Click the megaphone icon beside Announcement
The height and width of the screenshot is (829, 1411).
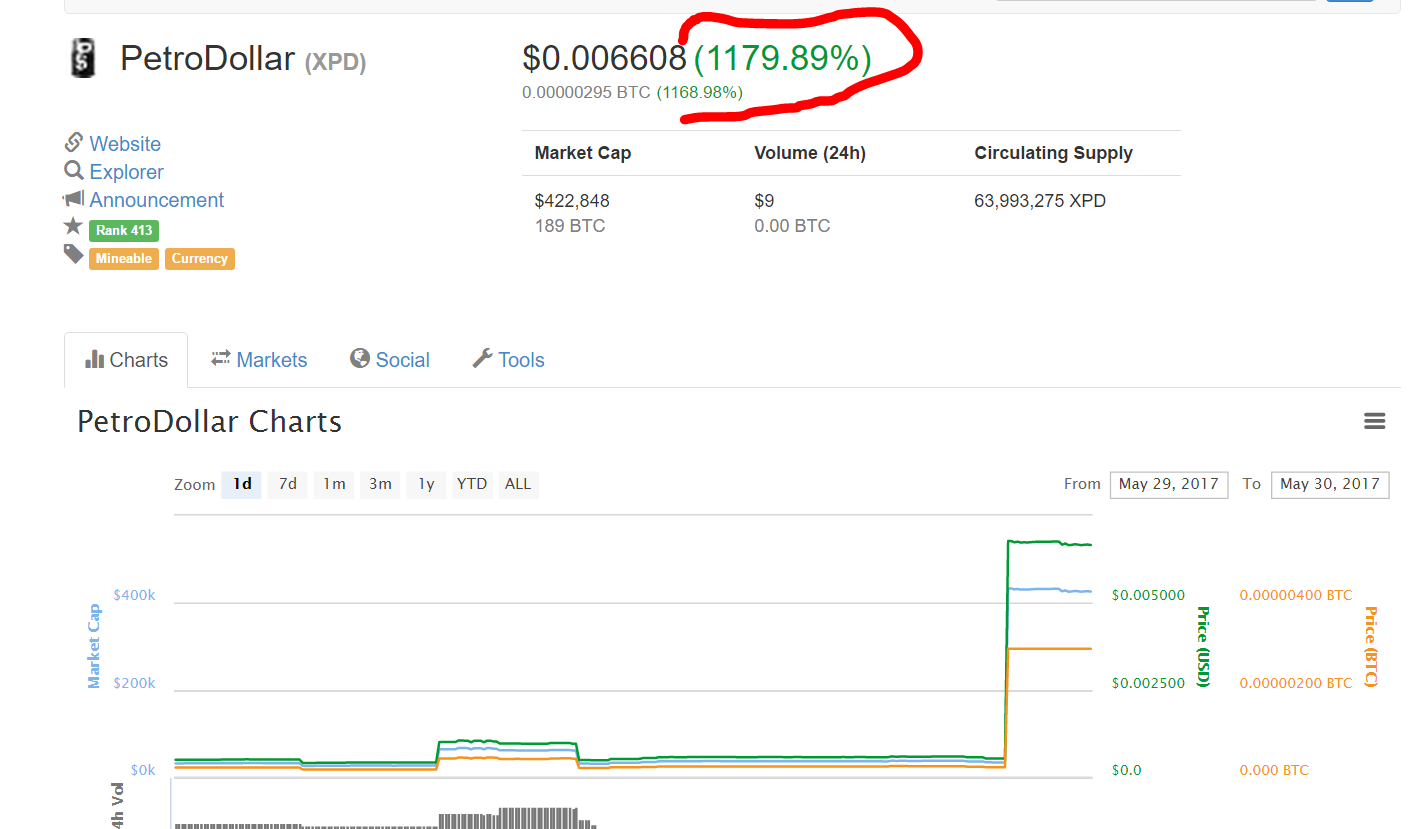coord(73,199)
